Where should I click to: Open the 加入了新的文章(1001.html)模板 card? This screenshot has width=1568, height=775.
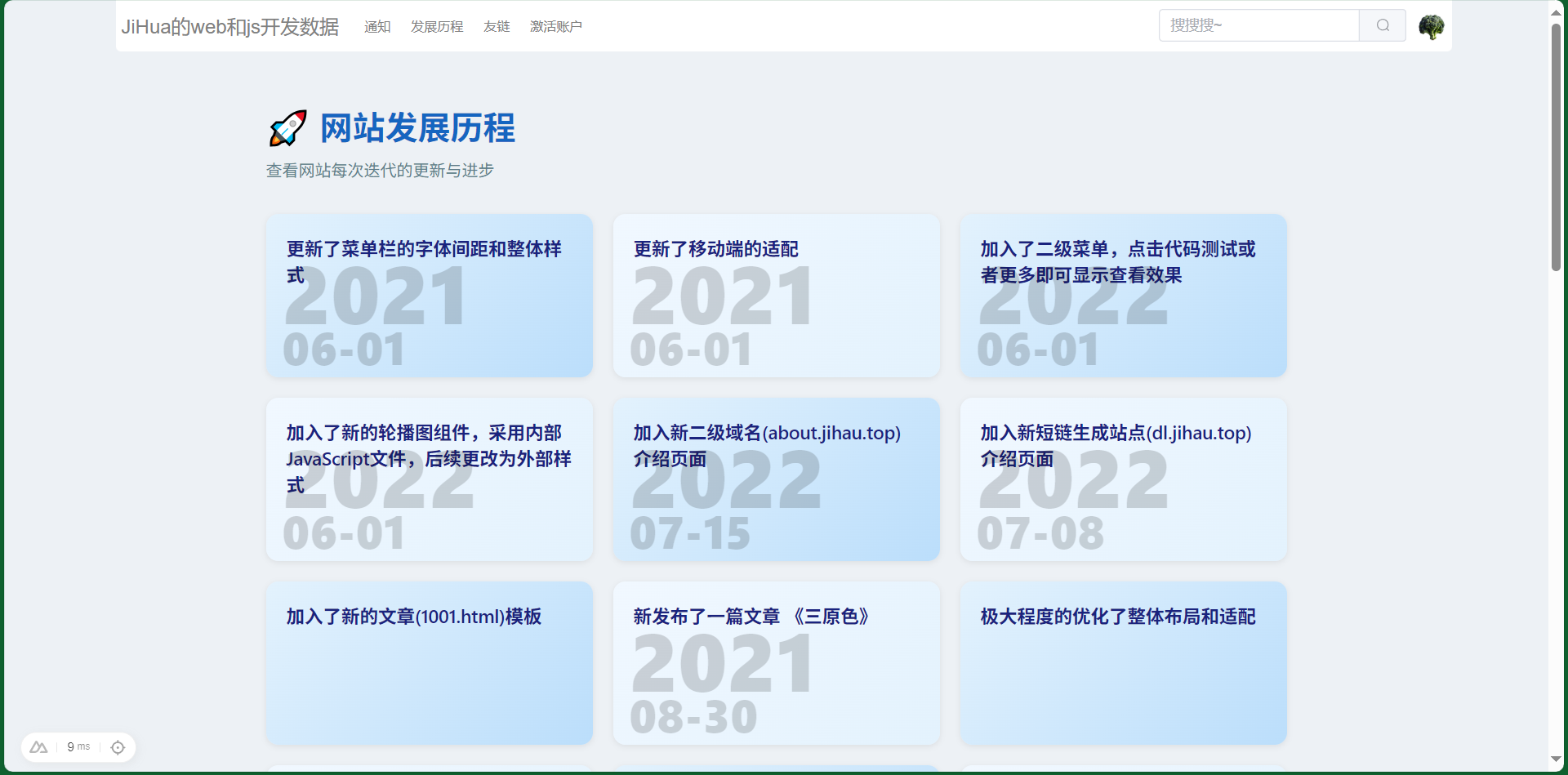[429, 662]
